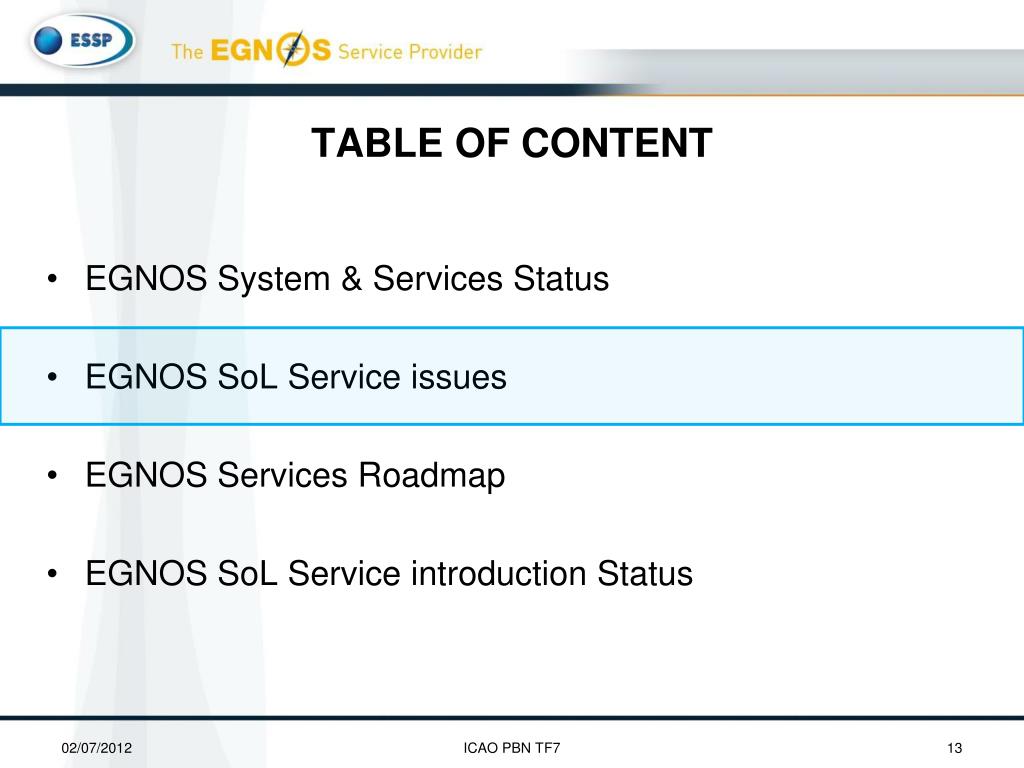Select the 'TABLE OF CONTENT' title

(511, 143)
